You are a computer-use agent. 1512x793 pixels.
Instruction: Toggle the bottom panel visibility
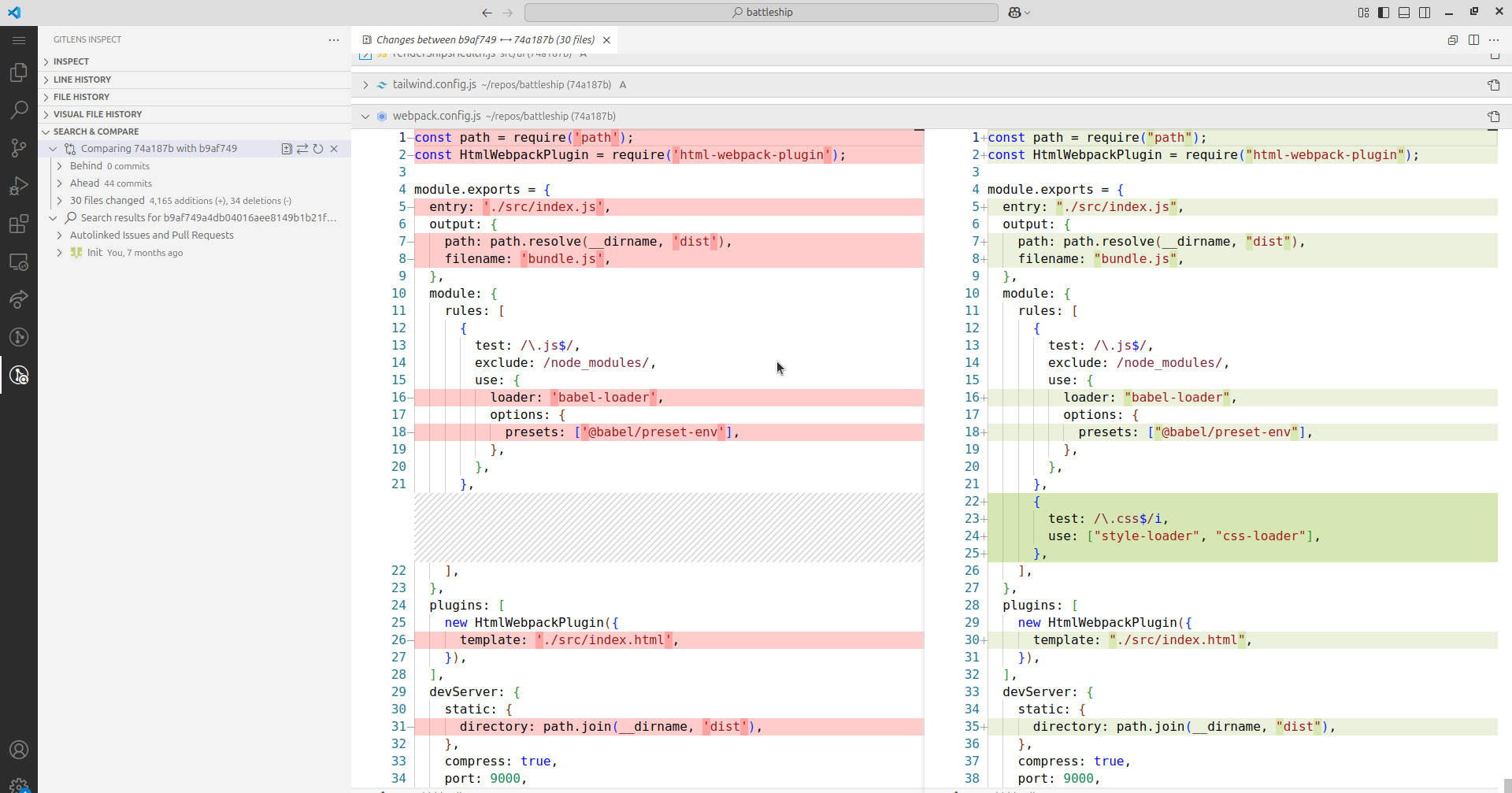tap(1404, 13)
